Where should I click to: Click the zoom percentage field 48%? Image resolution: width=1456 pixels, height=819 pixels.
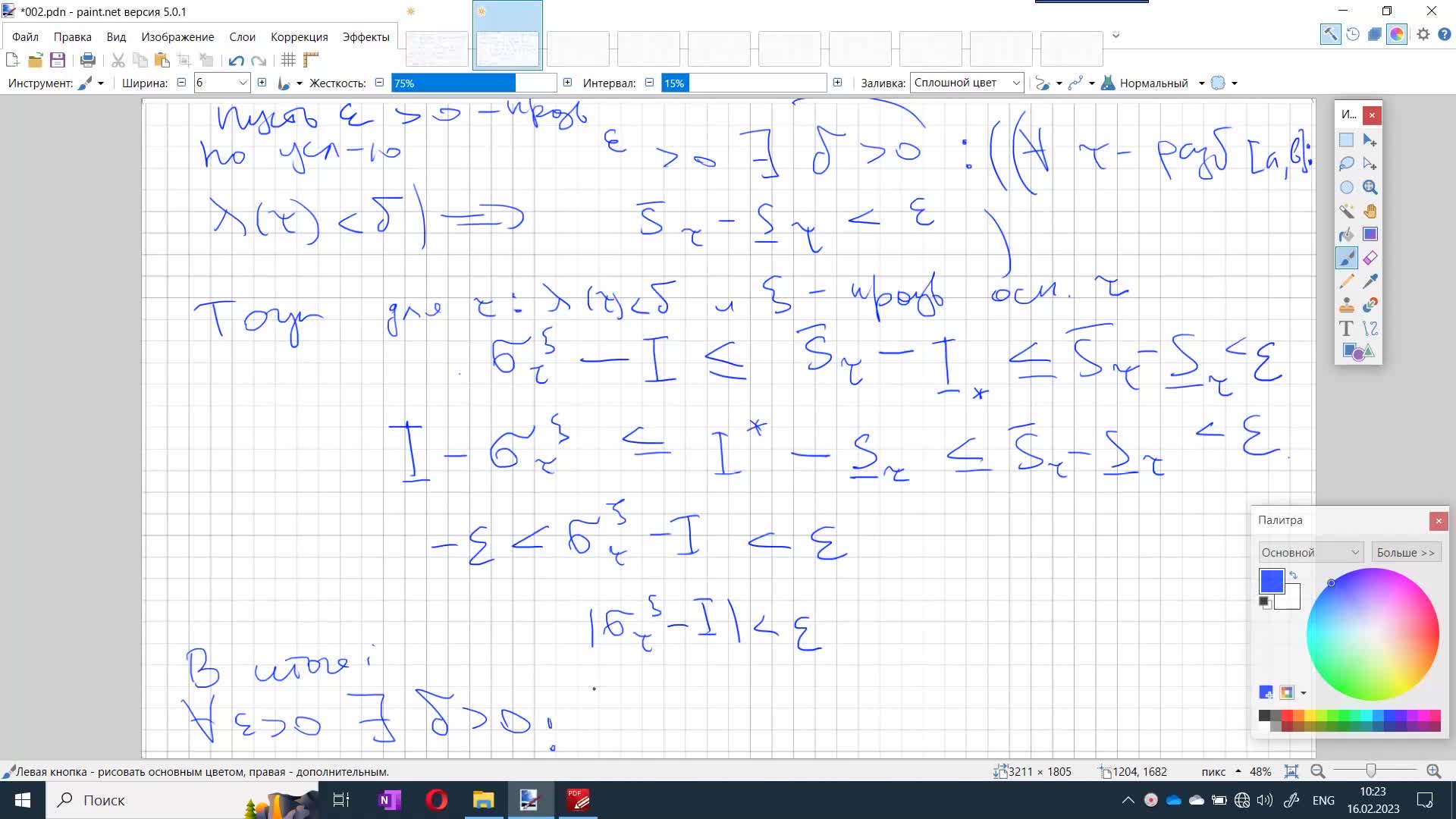[1260, 771]
